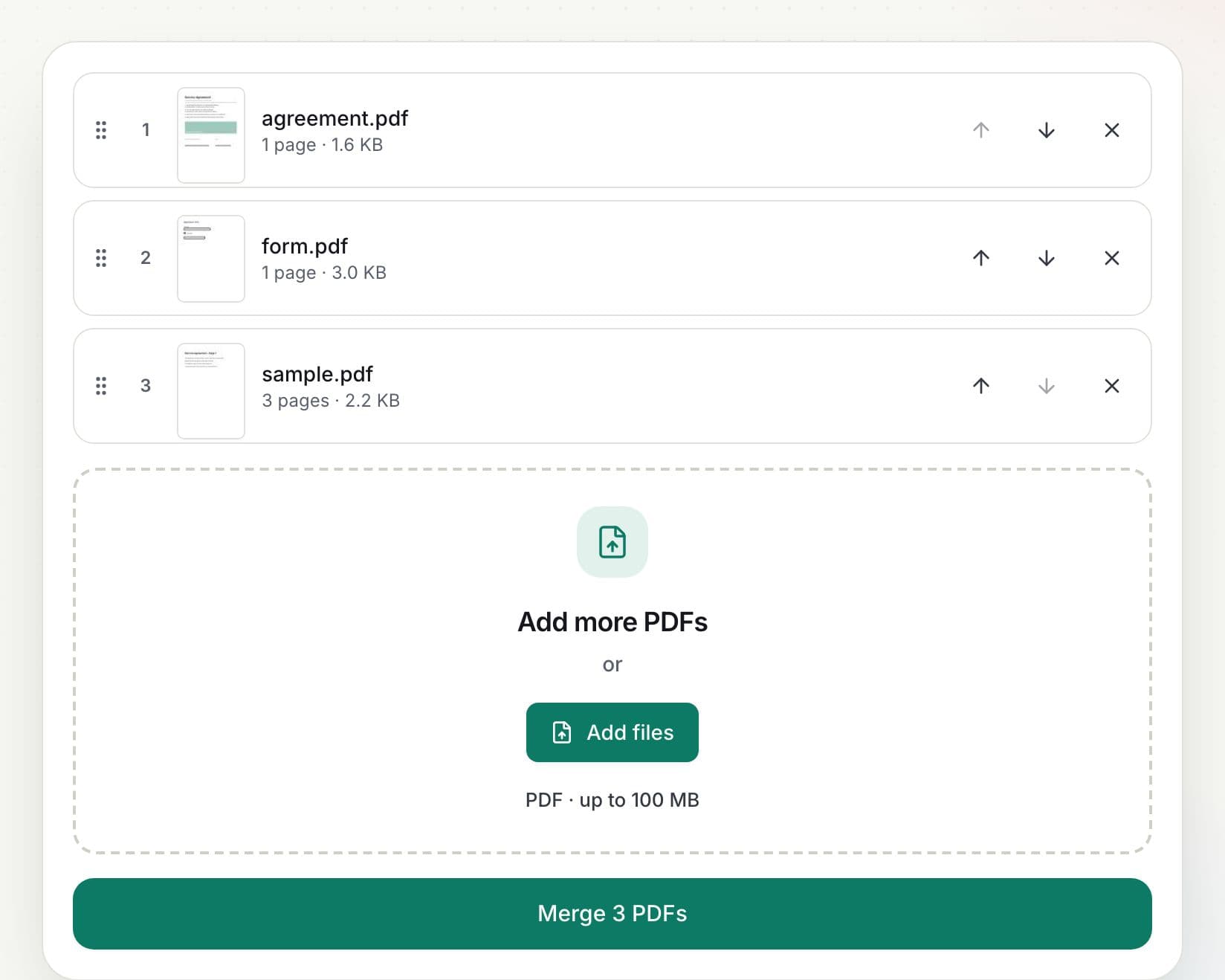Click the '3 pages · 2.2 KB' details
This screenshot has width=1225, height=980.
coord(331,401)
